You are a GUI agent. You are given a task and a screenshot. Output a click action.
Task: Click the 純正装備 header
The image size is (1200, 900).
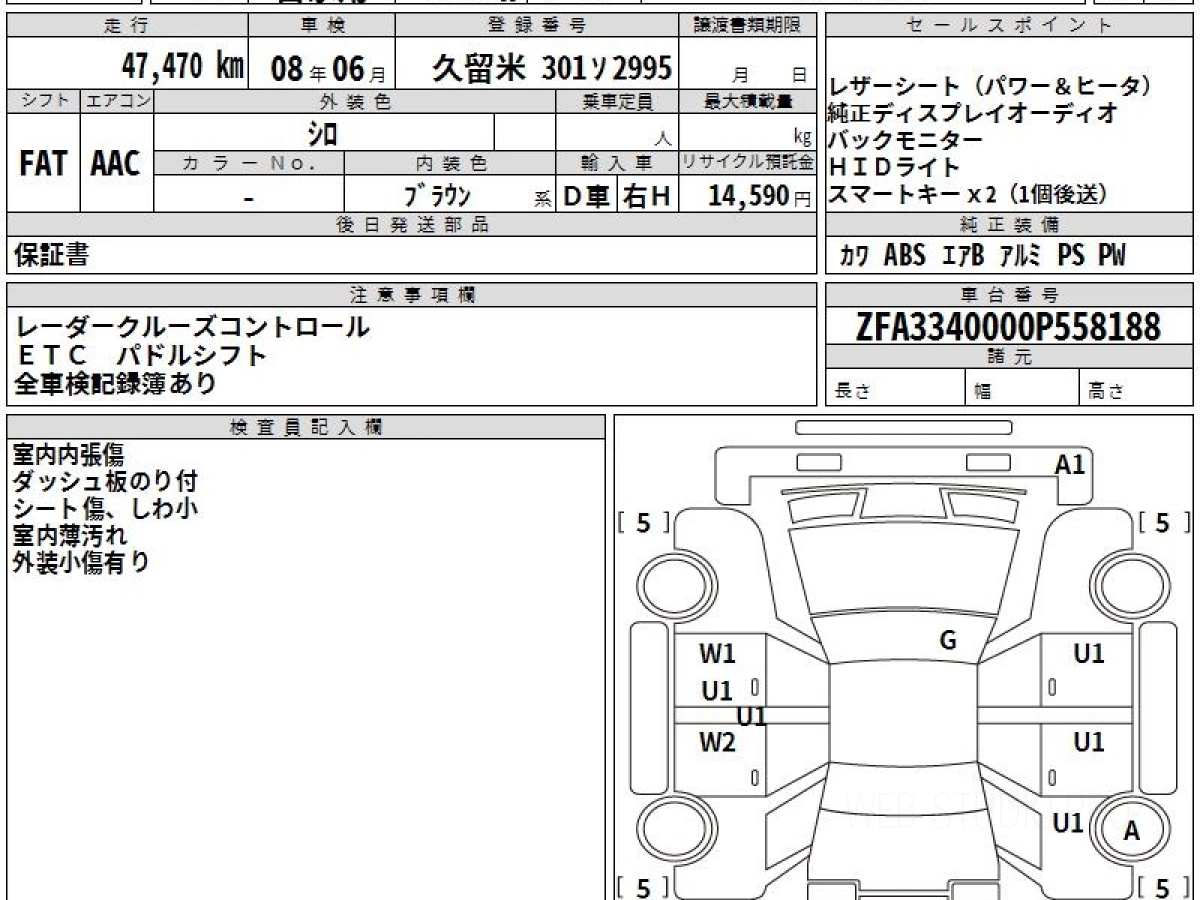point(1008,225)
